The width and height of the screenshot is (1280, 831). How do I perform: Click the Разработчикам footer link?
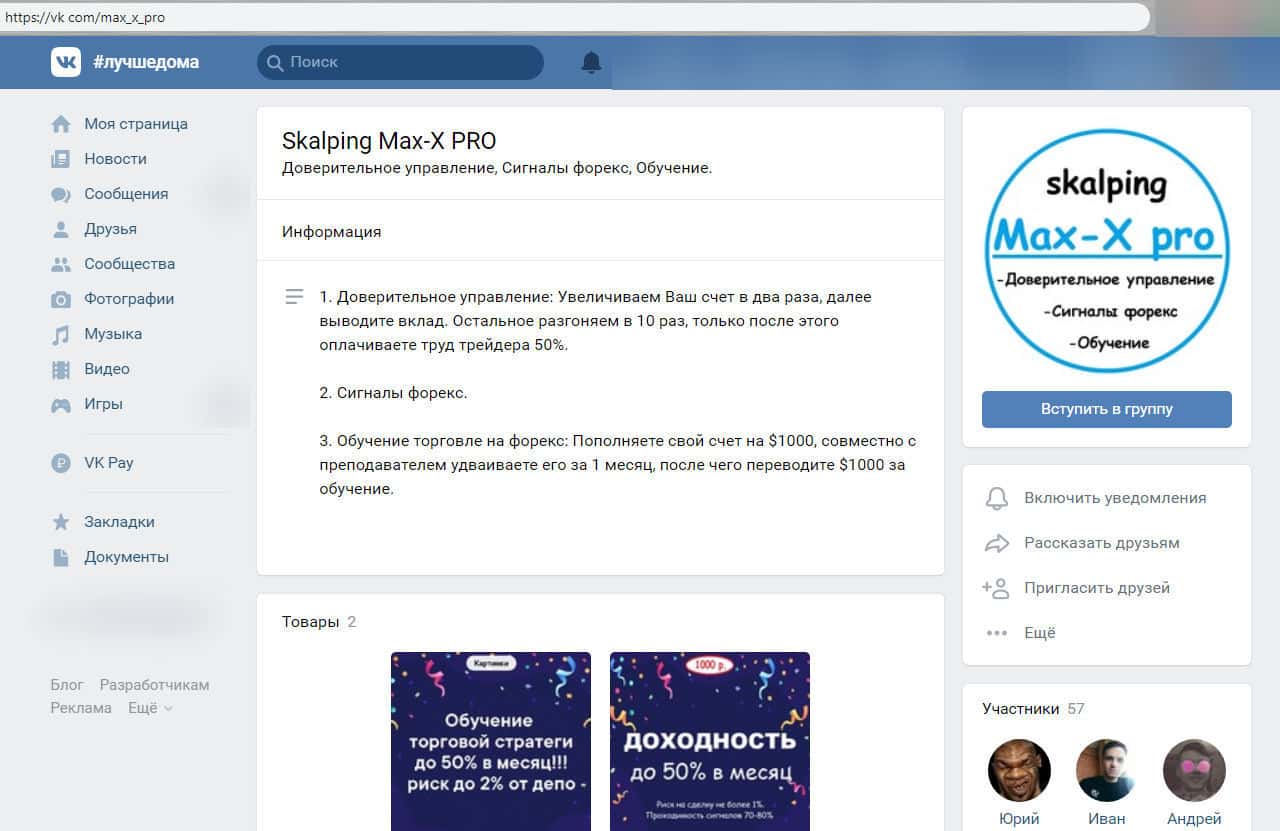[154, 685]
